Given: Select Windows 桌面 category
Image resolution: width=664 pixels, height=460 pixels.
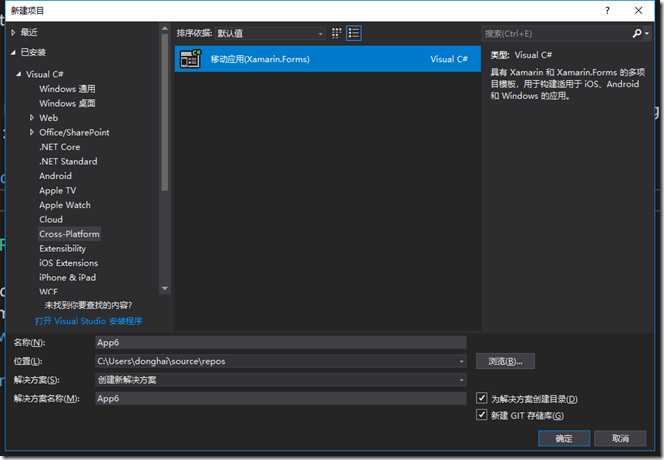Looking at the screenshot, I should click(x=67, y=103).
